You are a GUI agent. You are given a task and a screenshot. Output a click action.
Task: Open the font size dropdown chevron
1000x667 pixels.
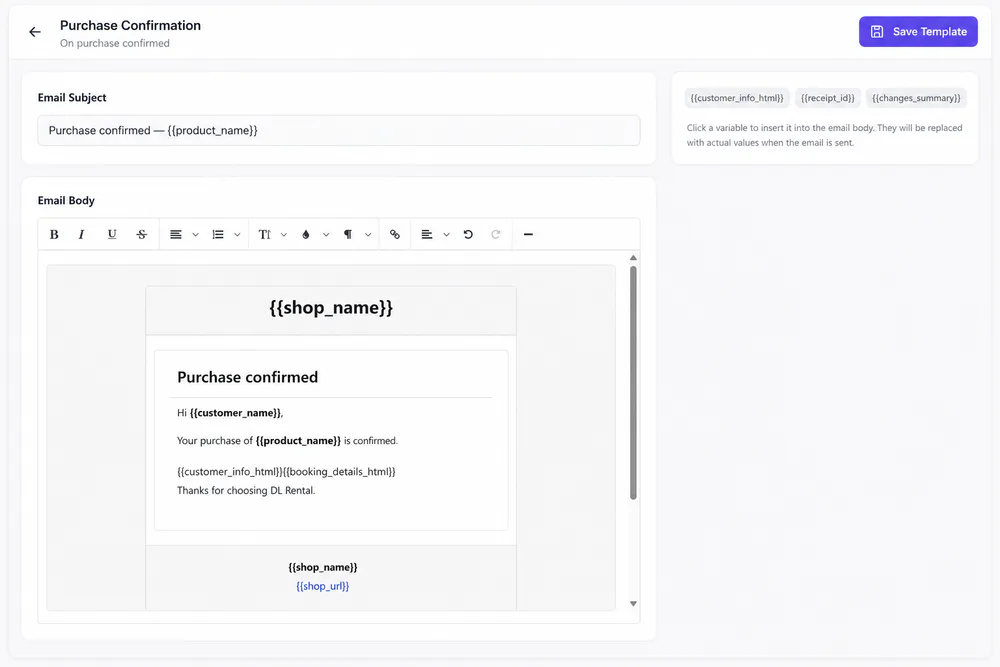click(284, 235)
